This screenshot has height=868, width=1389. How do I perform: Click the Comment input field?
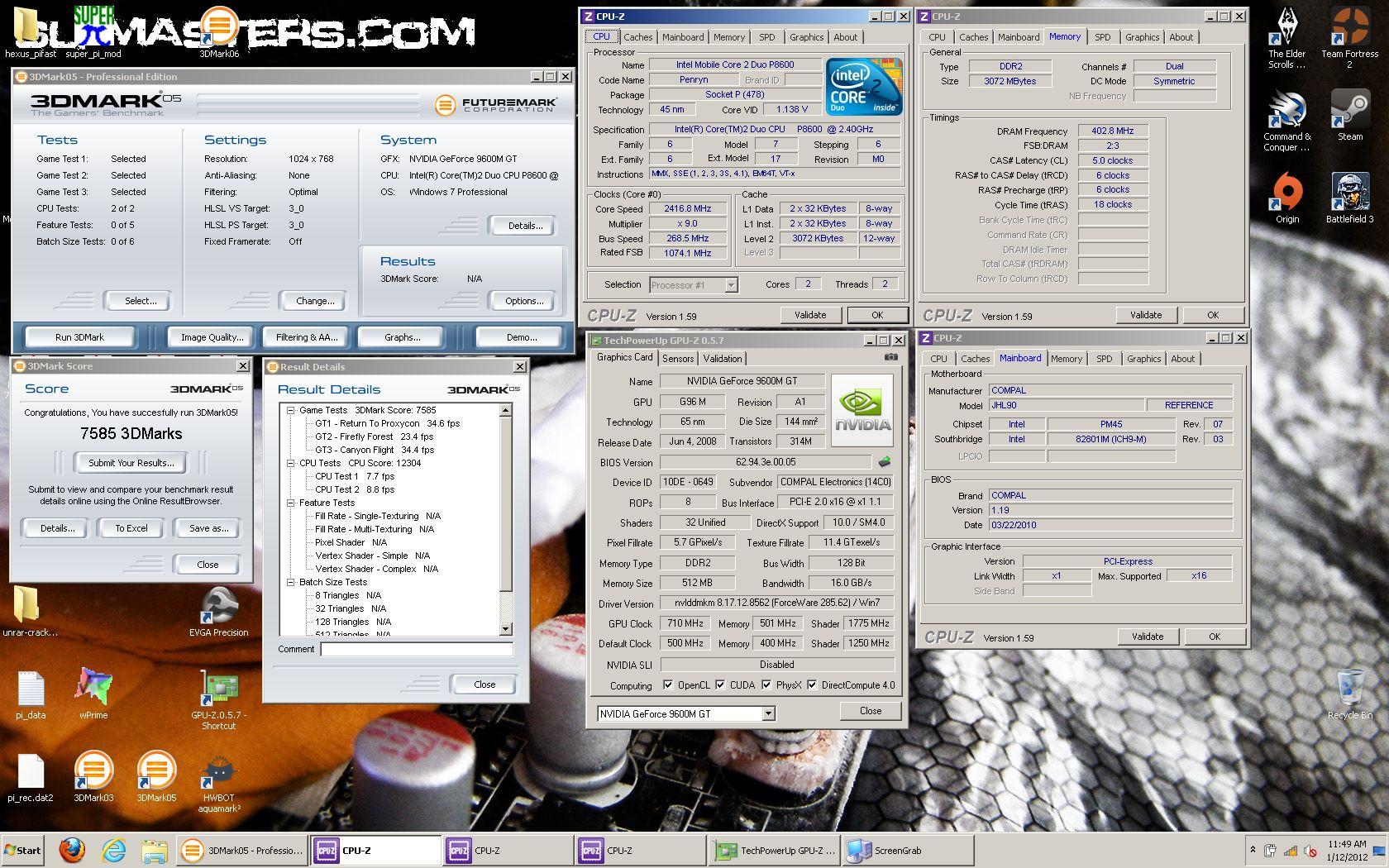coord(418,650)
